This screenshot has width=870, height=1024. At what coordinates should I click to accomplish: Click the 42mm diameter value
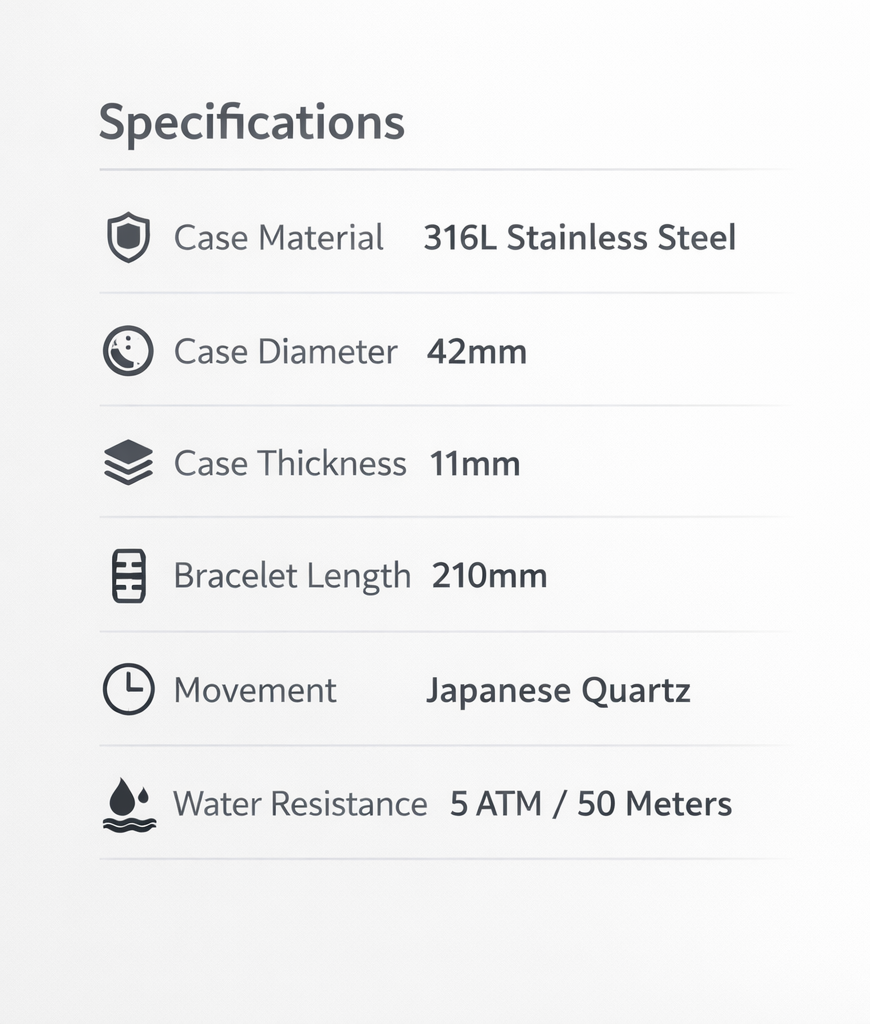tap(476, 352)
